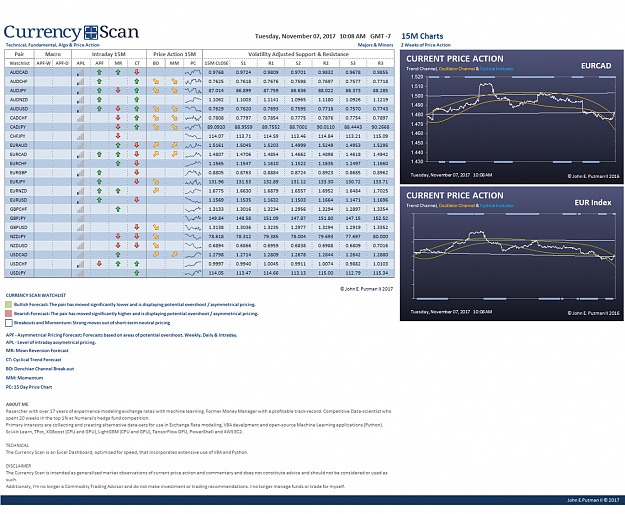Click EURGBP red CT down arrow
This screenshot has height=514, width=625.
pyautogui.click(x=137, y=173)
